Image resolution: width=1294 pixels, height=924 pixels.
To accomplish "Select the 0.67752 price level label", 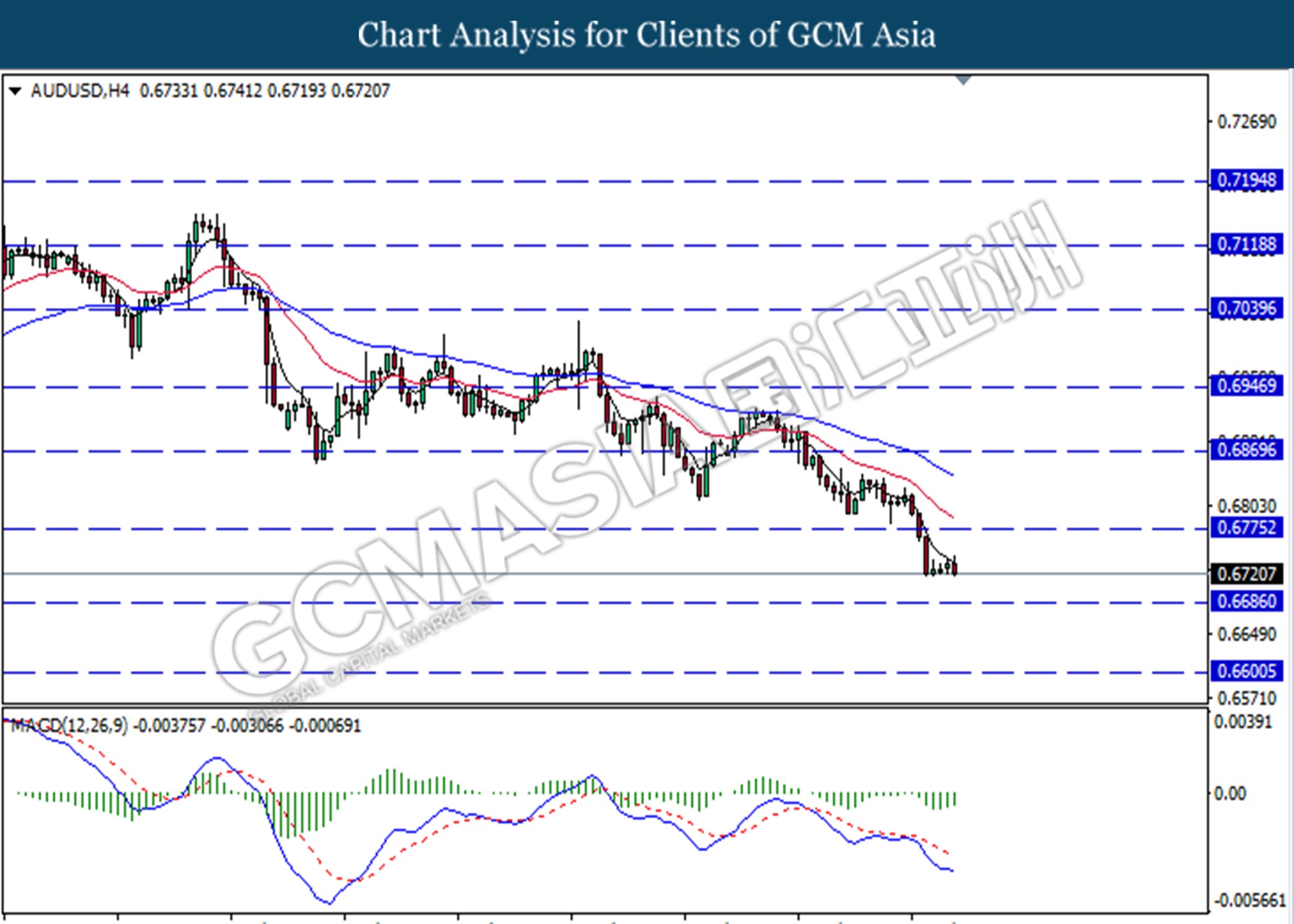I will (x=1246, y=527).
